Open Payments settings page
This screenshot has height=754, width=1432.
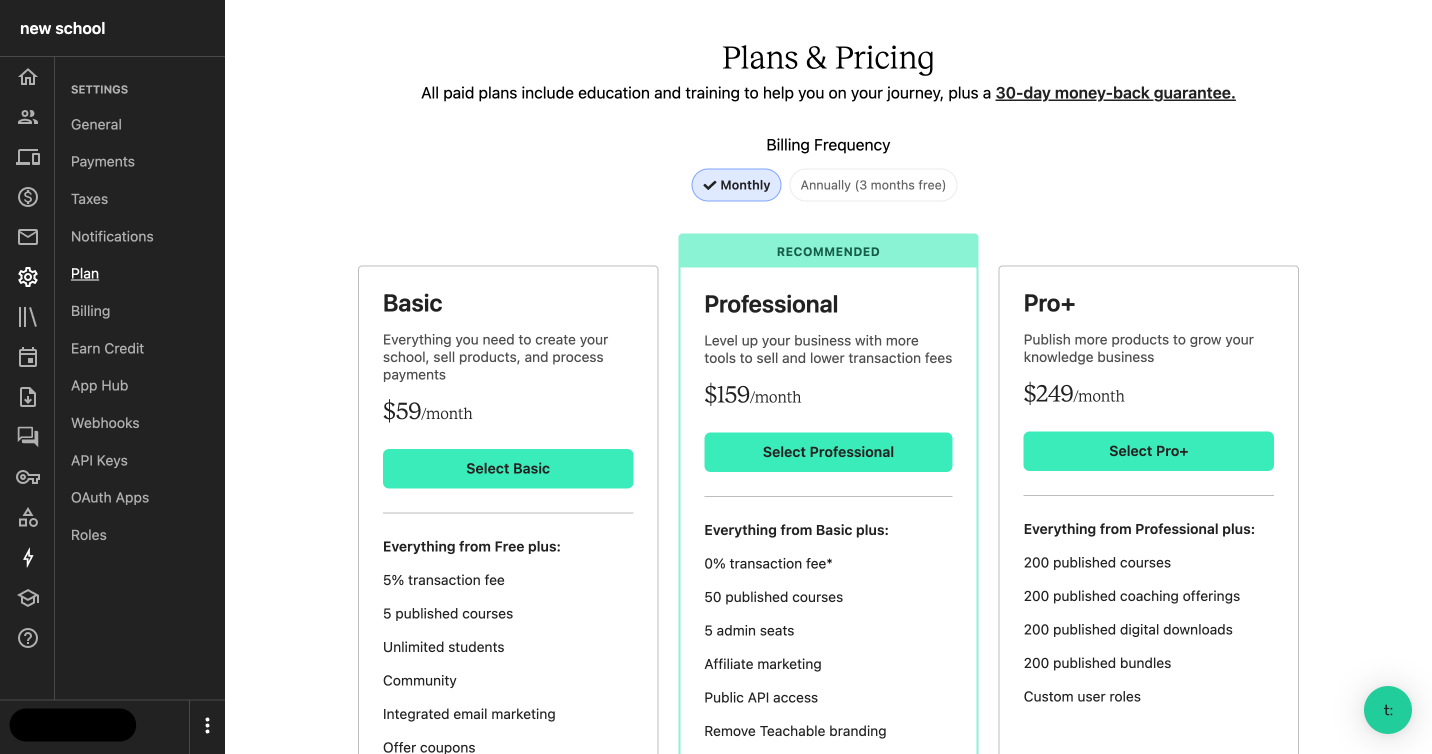(x=103, y=161)
